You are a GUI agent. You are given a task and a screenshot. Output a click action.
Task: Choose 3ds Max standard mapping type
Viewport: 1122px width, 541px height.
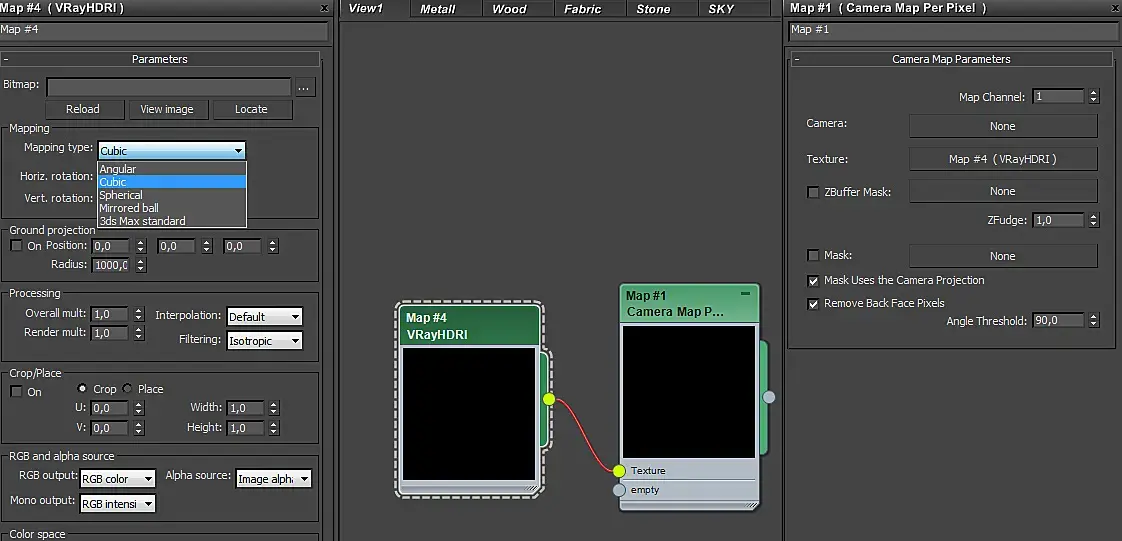point(172,220)
